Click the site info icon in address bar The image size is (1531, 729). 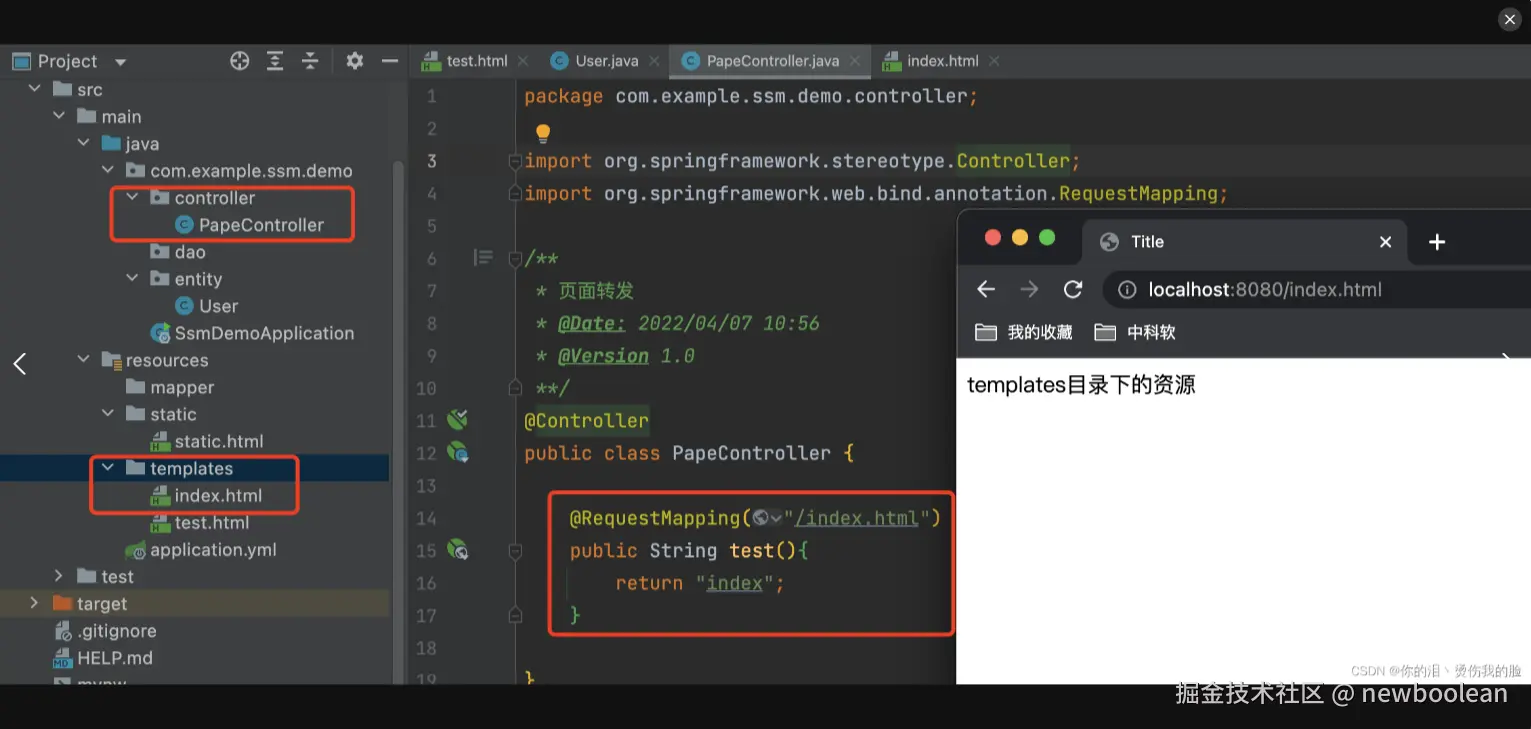[x=1127, y=290]
